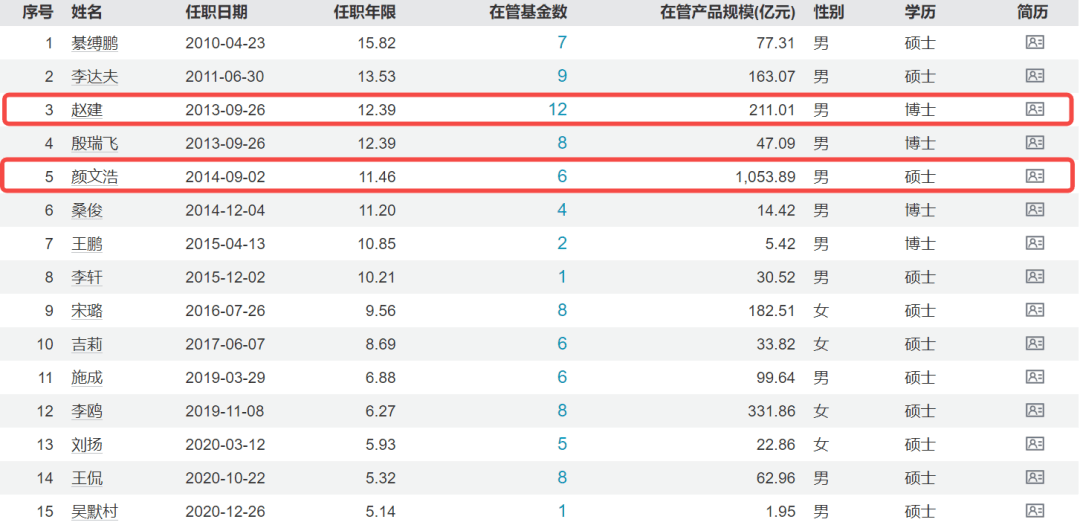Click the fund count 7 for 綦缚鹏
The height and width of the screenshot is (528, 1080).
coord(562,42)
